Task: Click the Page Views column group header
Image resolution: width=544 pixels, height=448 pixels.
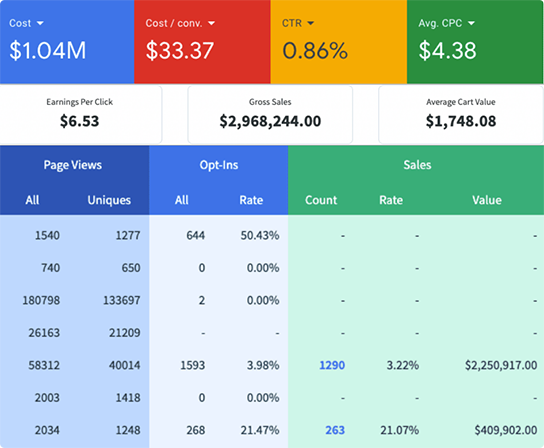Action: [73, 165]
